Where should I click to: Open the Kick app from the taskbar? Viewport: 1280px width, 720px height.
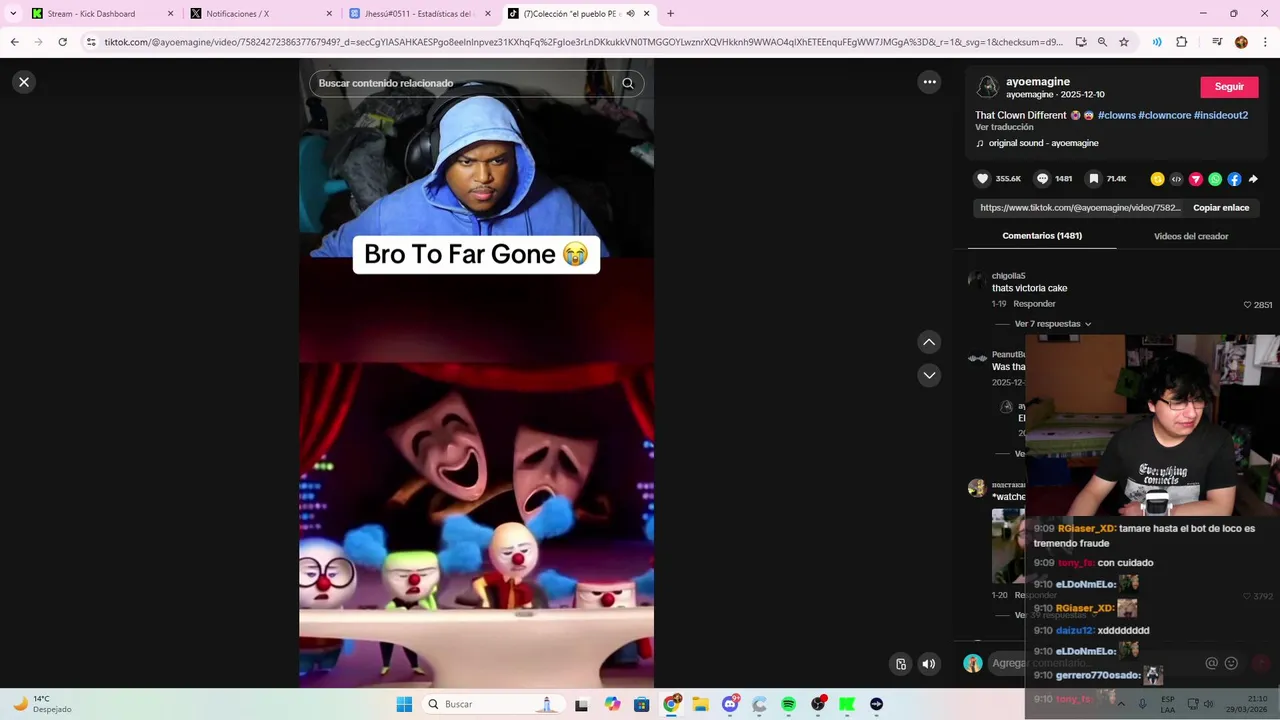[847, 704]
